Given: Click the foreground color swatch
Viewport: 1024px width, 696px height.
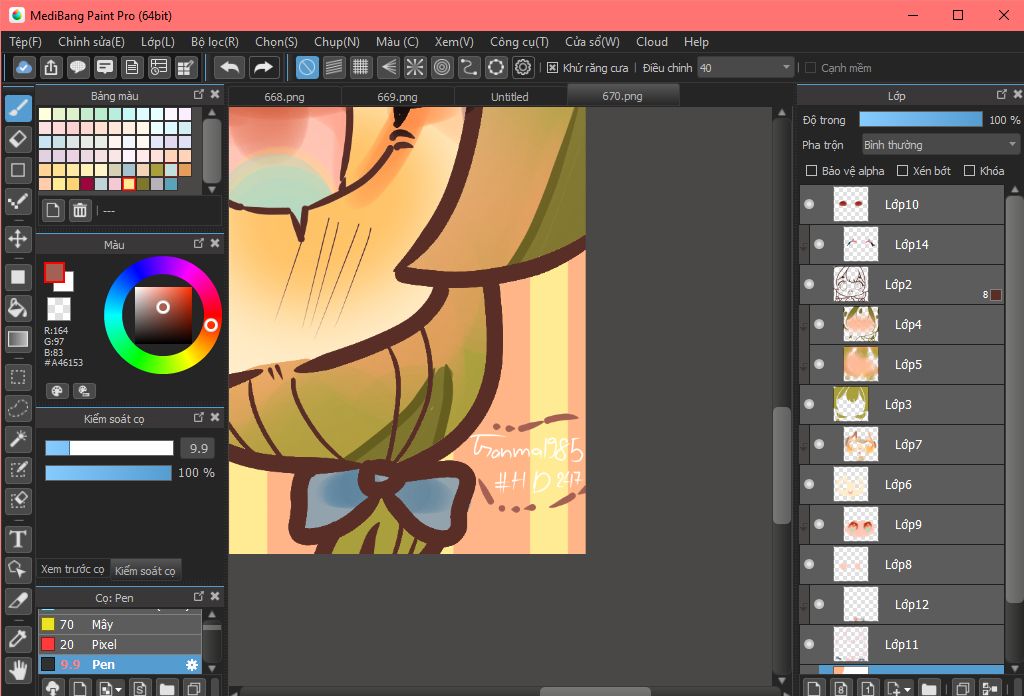Looking at the screenshot, I should click(54, 272).
